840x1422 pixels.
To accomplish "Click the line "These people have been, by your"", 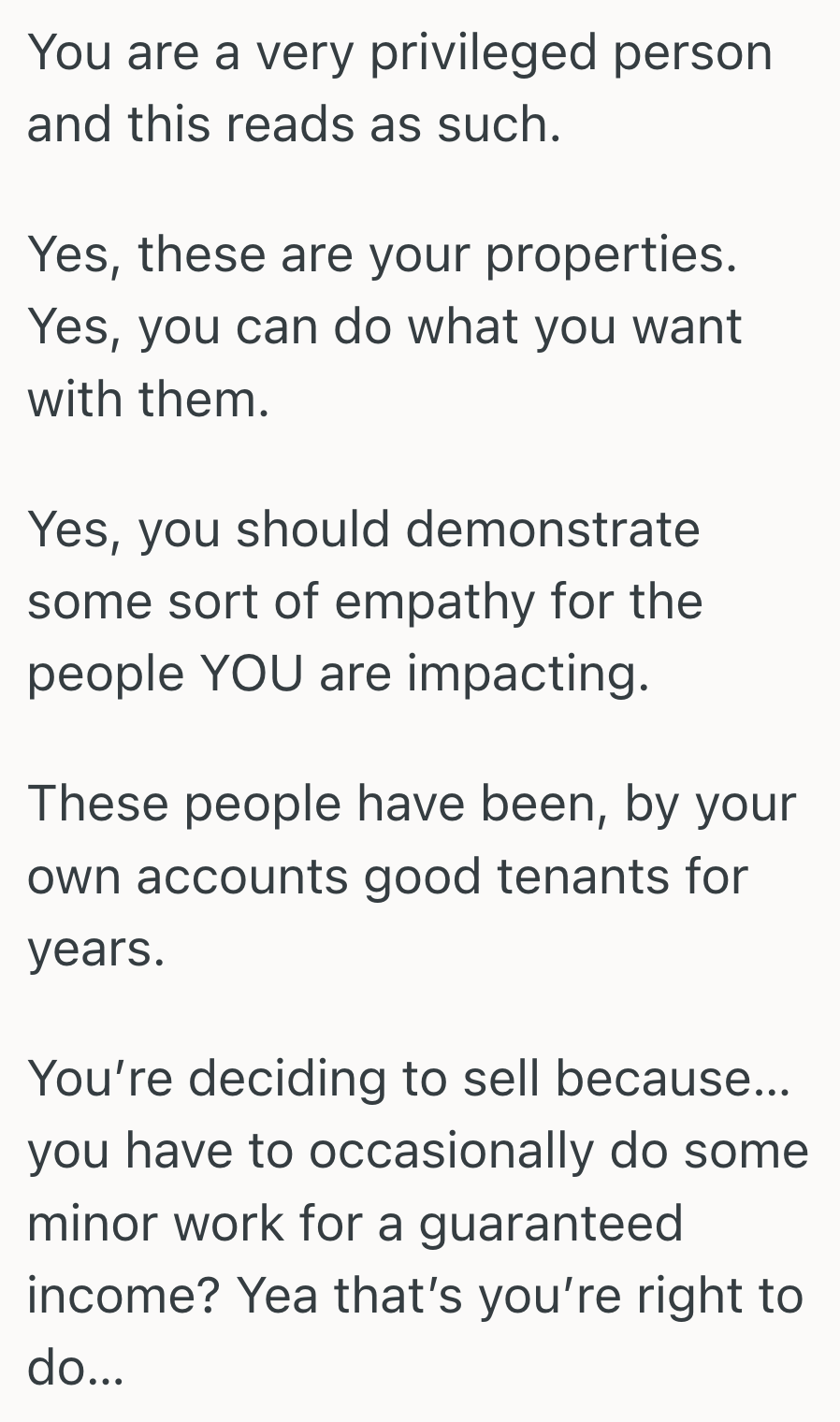I will [412, 804].
